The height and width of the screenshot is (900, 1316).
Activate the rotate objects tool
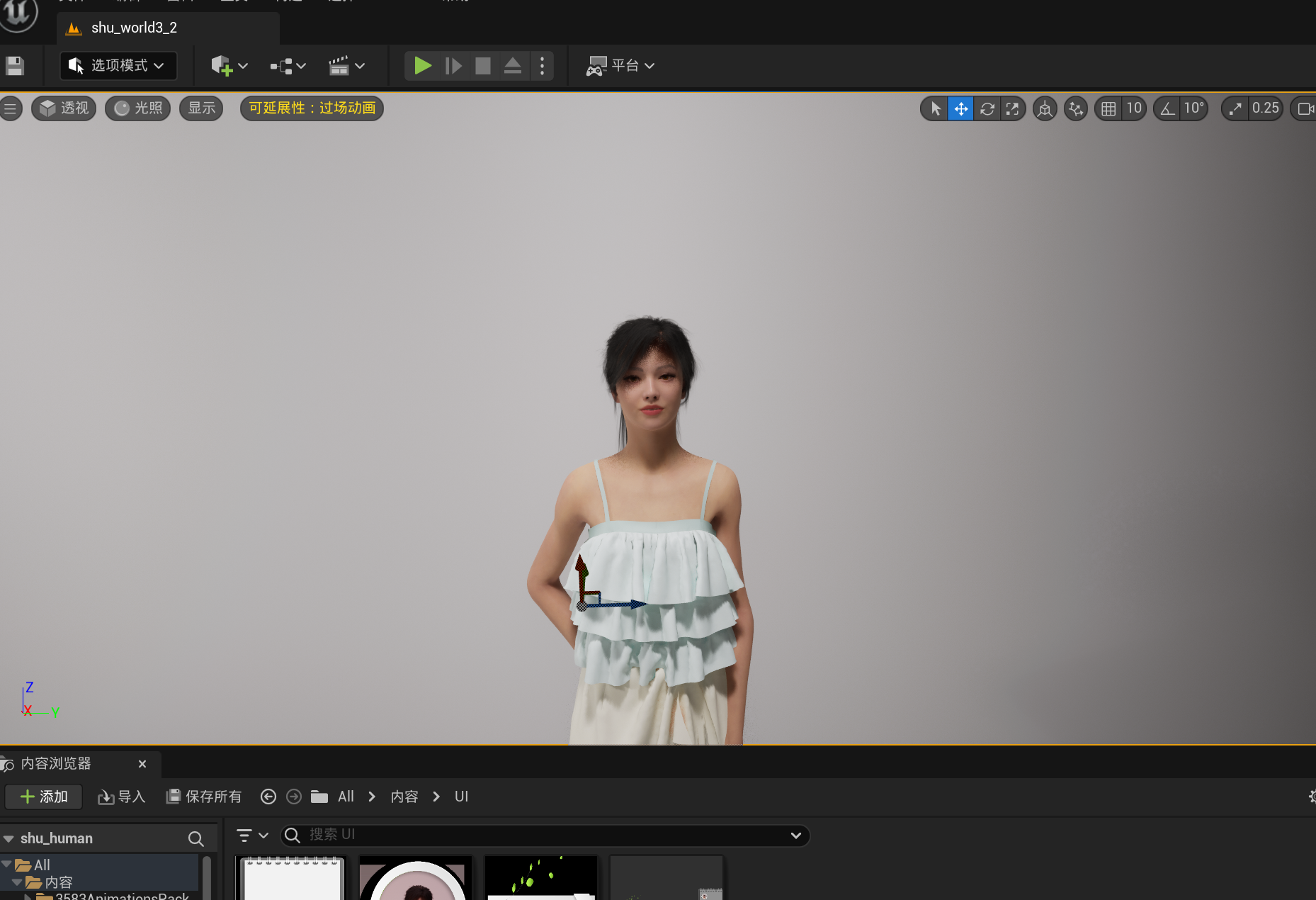987,108
